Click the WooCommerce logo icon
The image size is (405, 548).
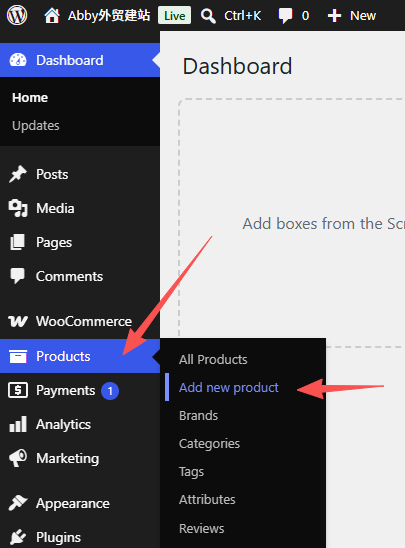pos(17,321)
